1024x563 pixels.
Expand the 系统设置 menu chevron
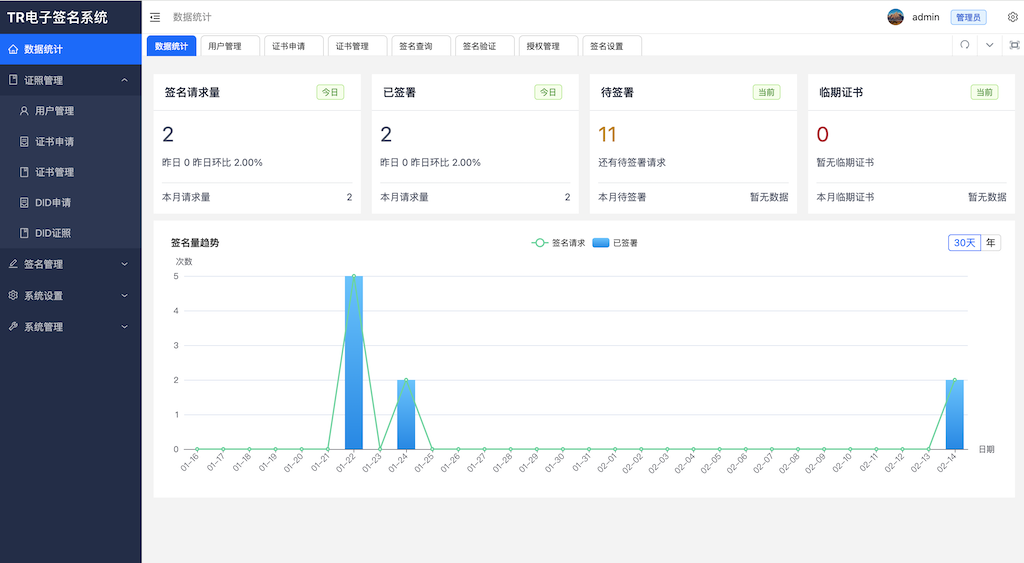click(x=125, y=295)
